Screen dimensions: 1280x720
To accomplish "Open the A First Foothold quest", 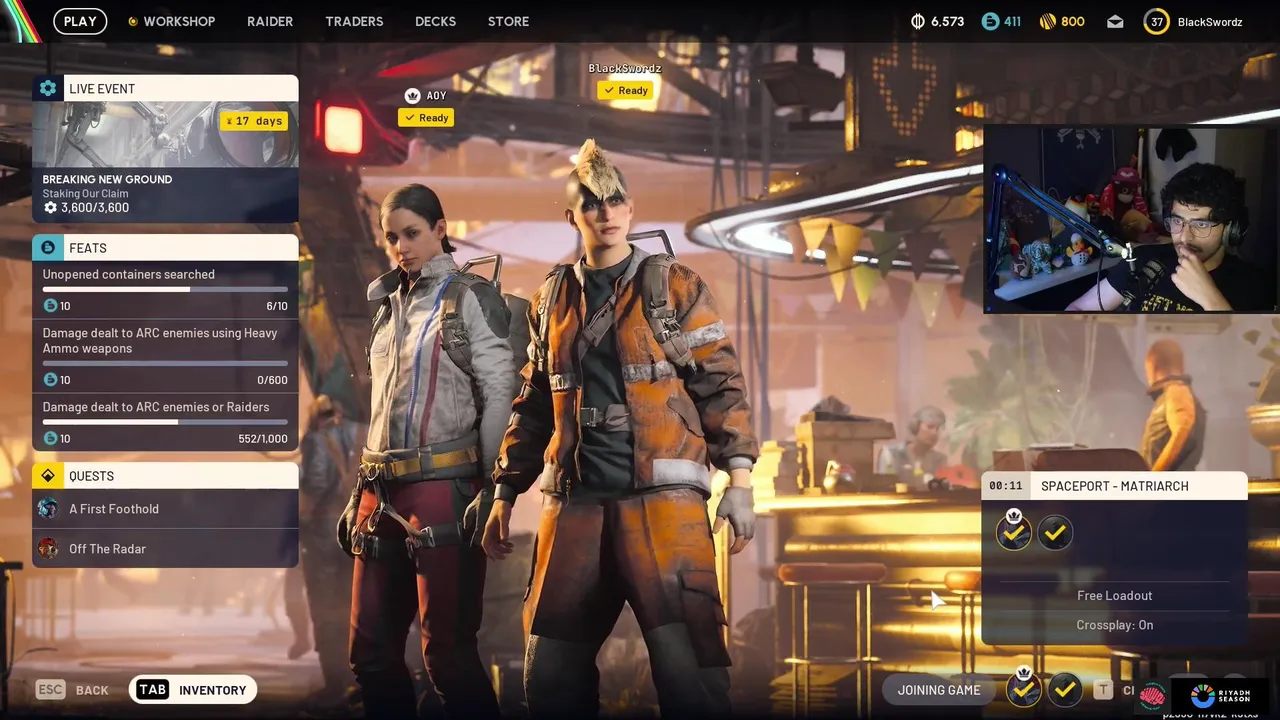I will (165, 509).
